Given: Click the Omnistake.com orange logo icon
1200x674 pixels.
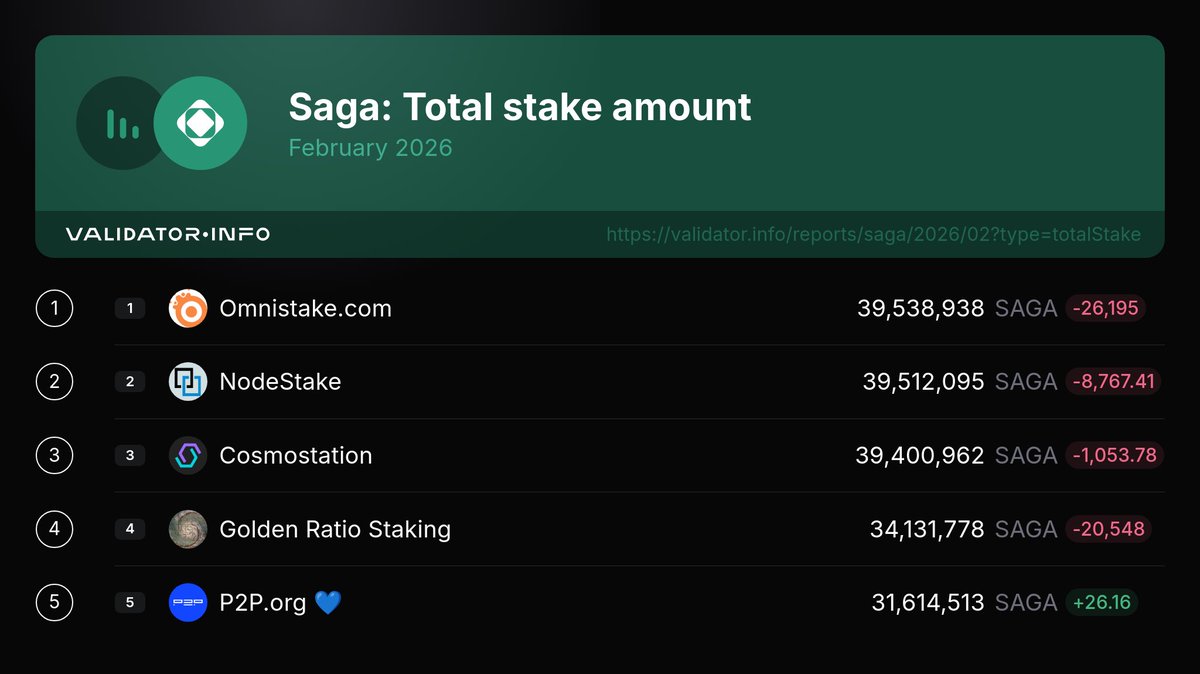Looking at the screenshot, I should (188, 308).
